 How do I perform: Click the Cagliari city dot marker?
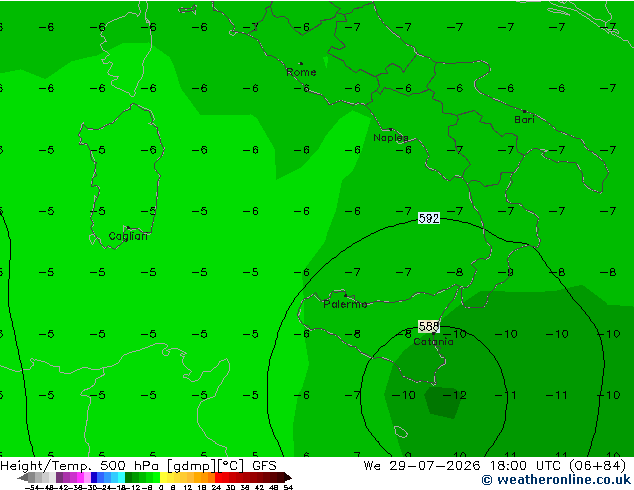128,228
